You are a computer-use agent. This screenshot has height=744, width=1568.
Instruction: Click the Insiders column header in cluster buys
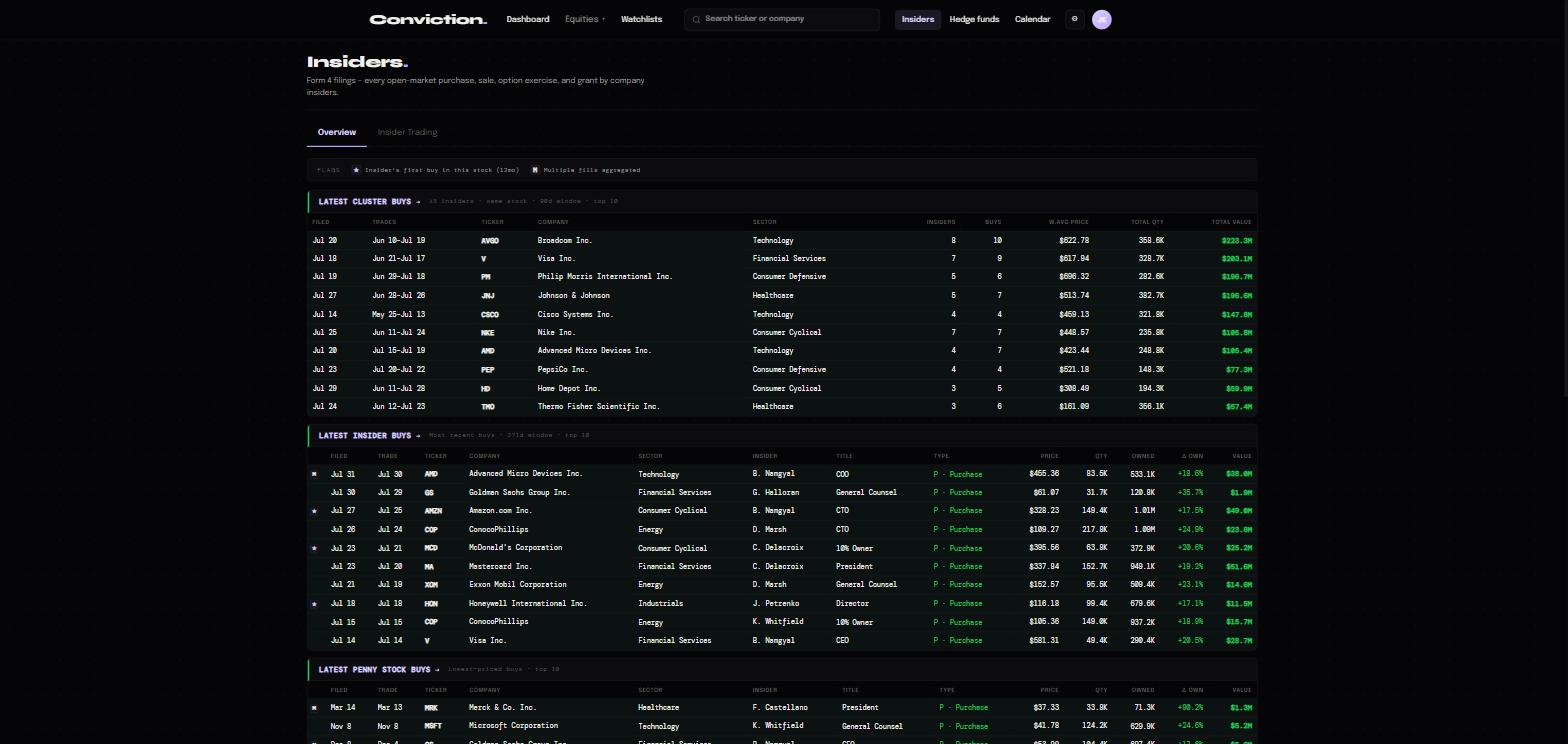click(x=941, y=222)
